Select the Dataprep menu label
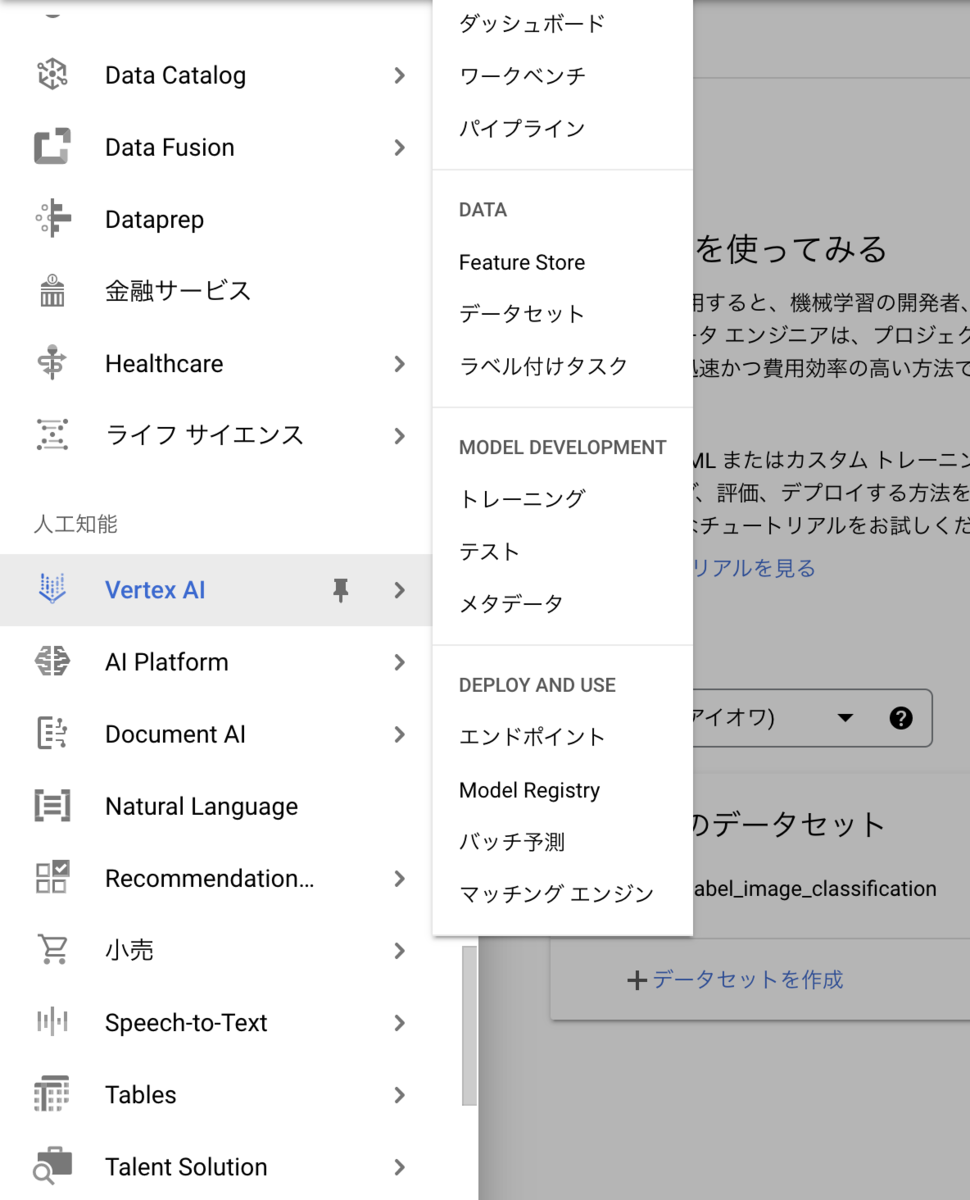This screenshot has height=1200, width=970. (154, 219)
